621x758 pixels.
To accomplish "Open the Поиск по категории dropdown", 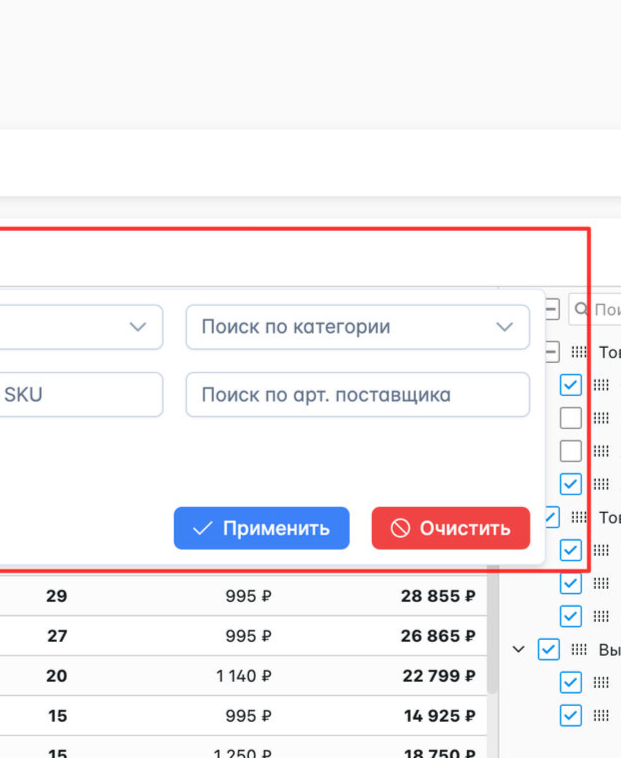I will click(x=358, y=327).
